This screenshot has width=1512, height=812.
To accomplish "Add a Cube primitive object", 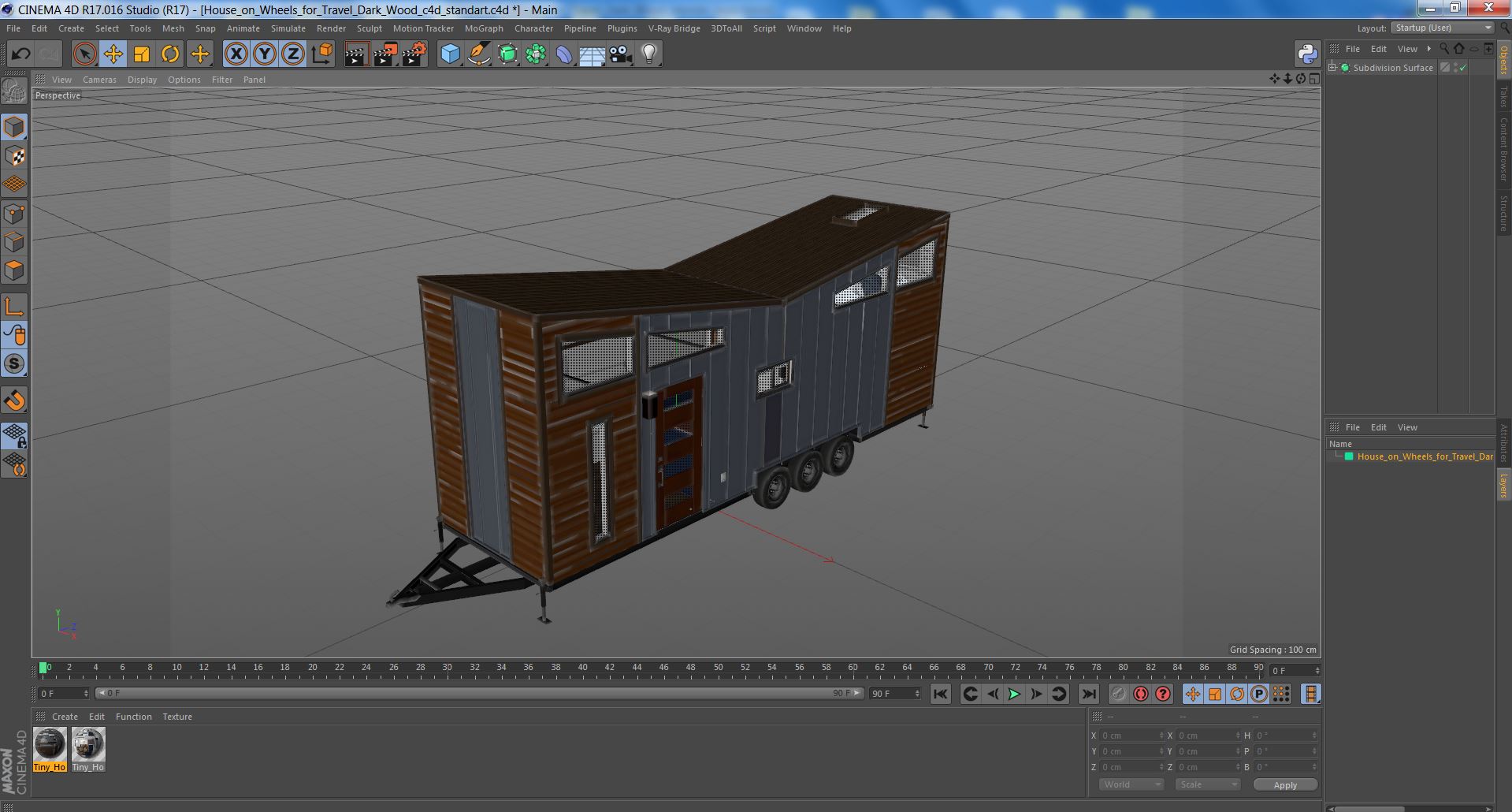I will 450,54.
